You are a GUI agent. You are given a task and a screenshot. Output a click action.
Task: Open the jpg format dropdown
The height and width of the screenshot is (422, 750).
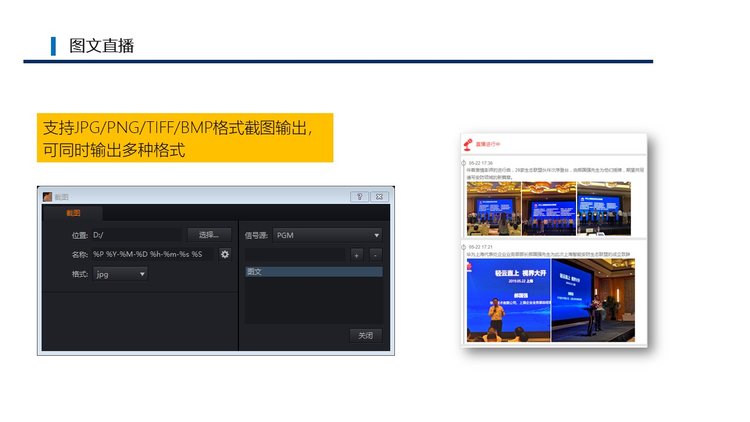(x=120, y=273)
